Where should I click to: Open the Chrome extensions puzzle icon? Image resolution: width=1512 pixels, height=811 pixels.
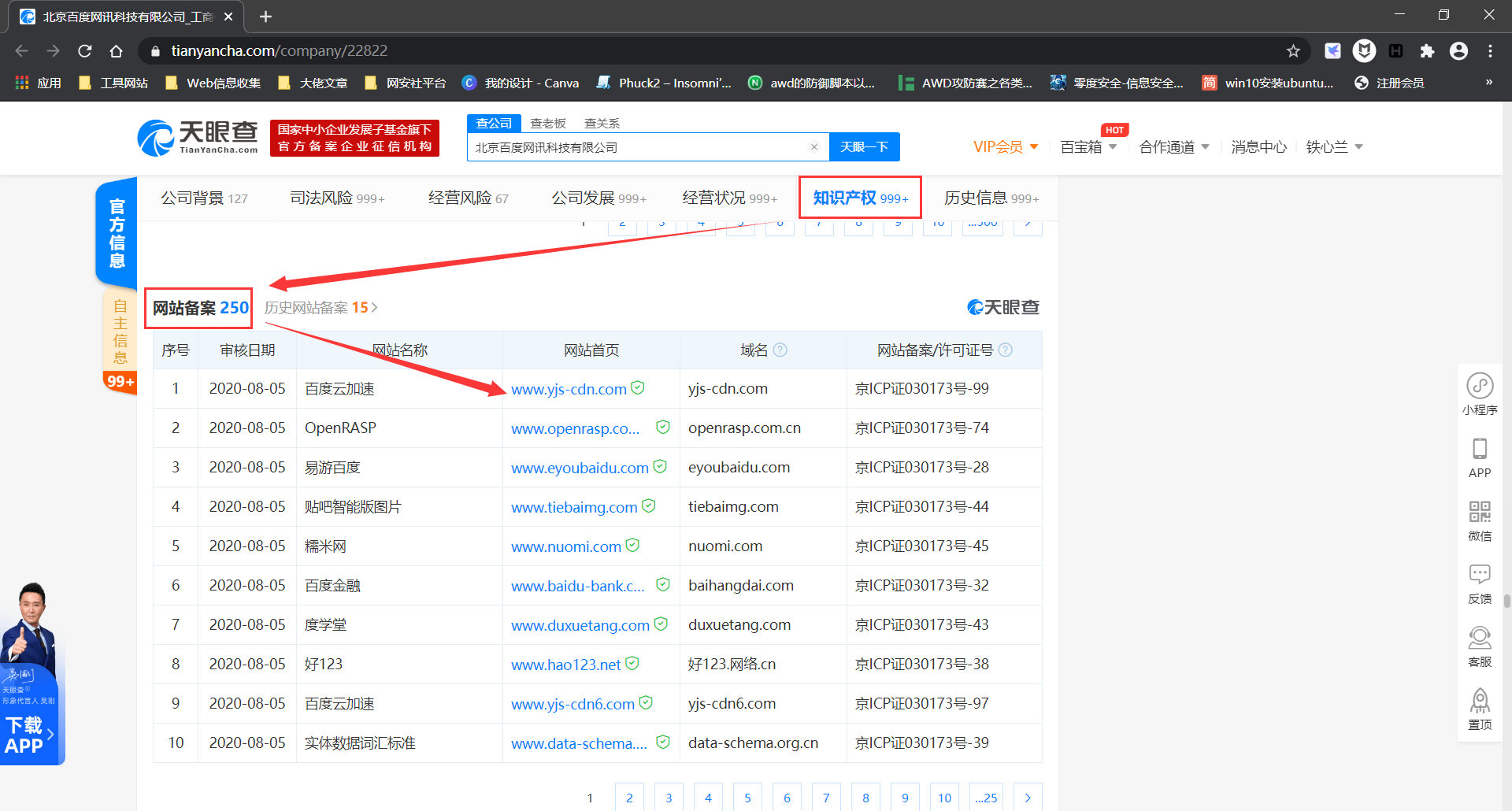tap(1427, 50)
